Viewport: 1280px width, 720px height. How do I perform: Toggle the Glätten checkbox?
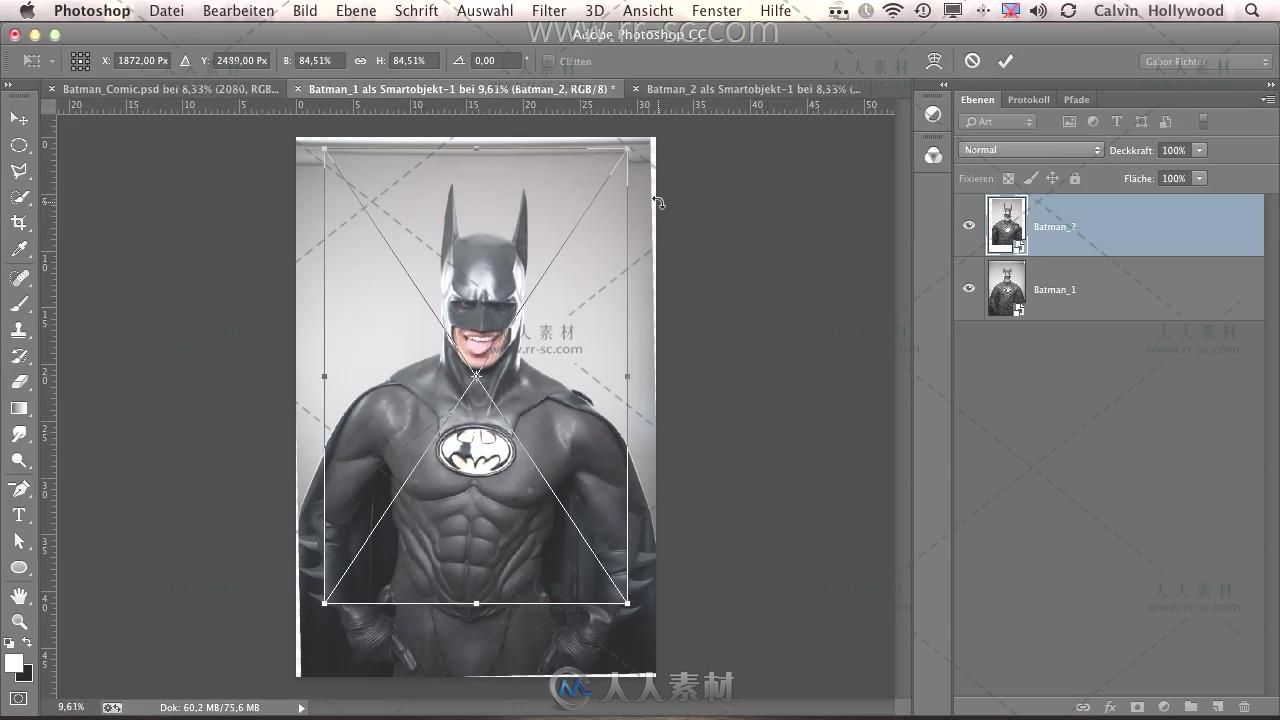pos(548,61)
